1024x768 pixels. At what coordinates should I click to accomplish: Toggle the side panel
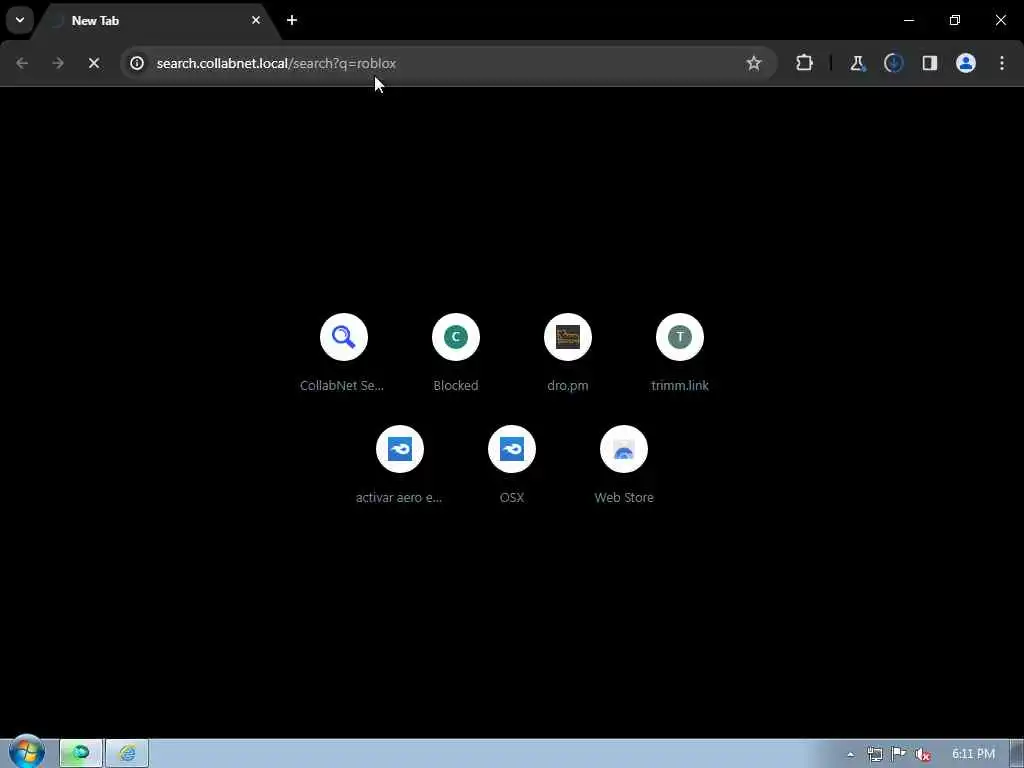[929, 63]
